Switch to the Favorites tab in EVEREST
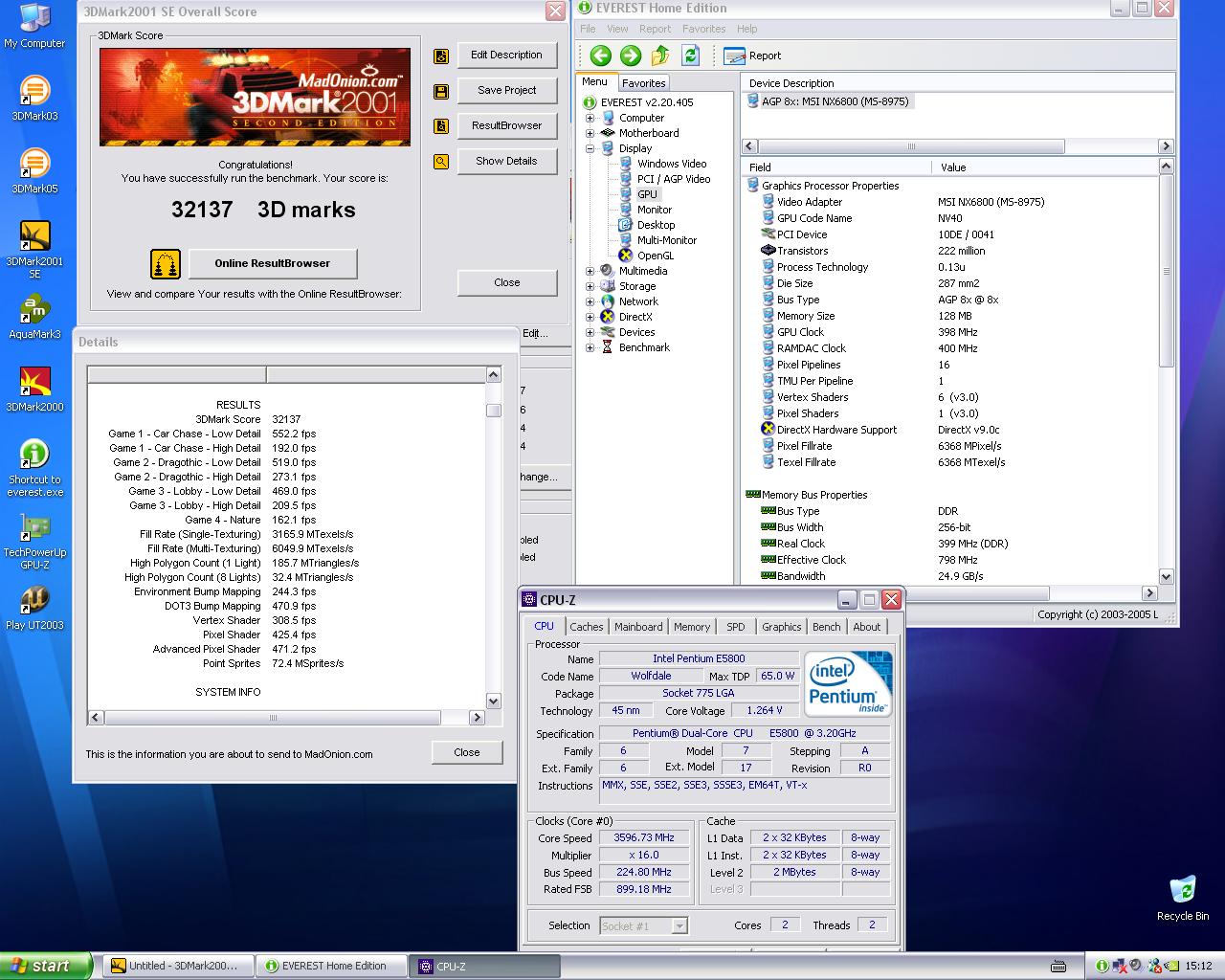The height and width of the screenshot is (980, 1225). tap(644, 83)
